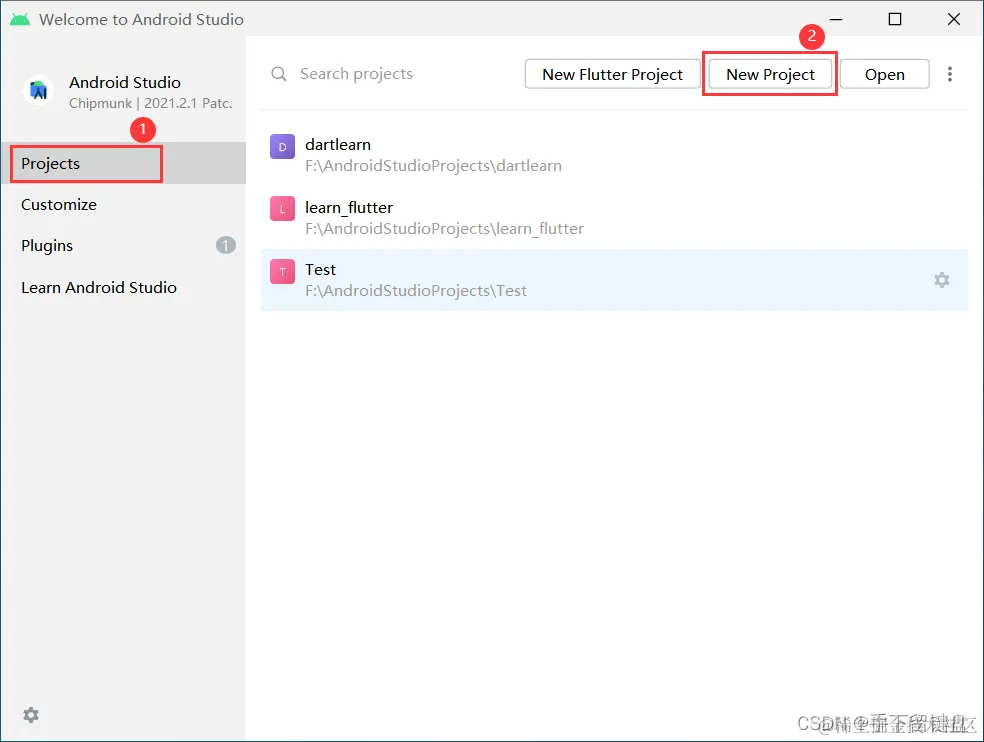Open gear options for Test project
The width and height of the screenshot is (984, 742).
click(941, 280)
